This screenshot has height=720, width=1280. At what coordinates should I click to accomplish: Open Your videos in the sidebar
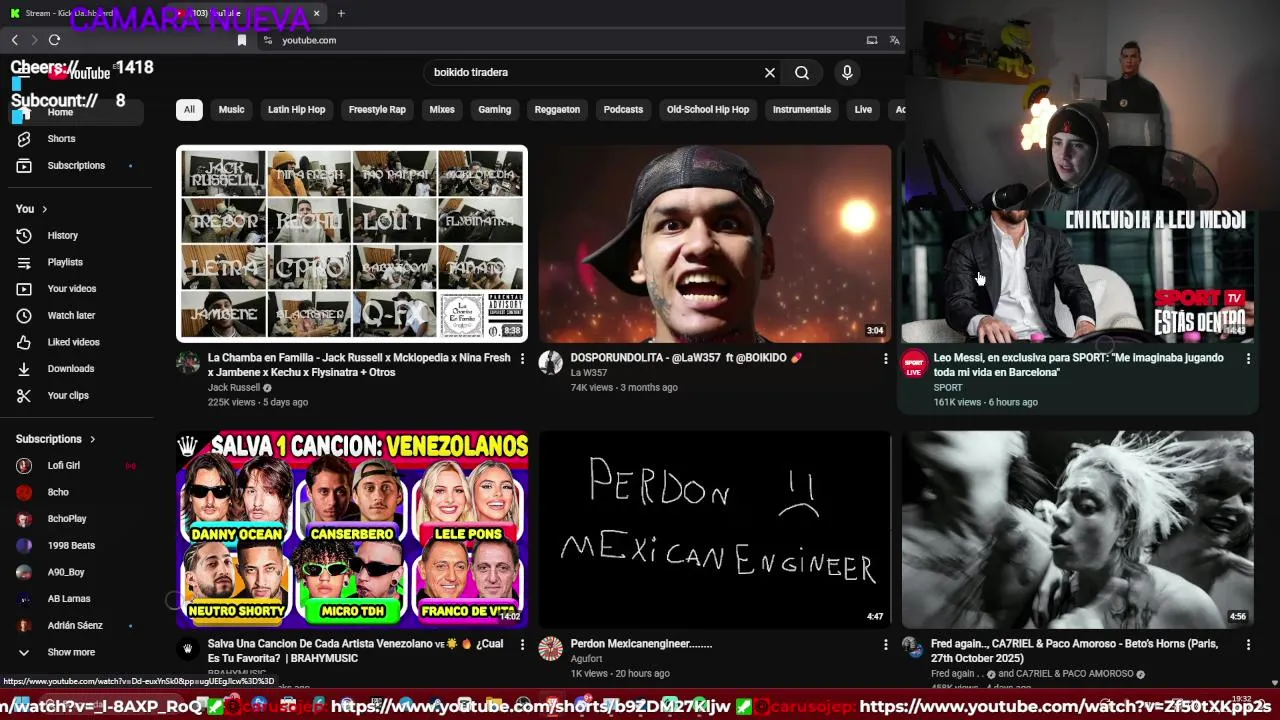click(x=72, y=289)
